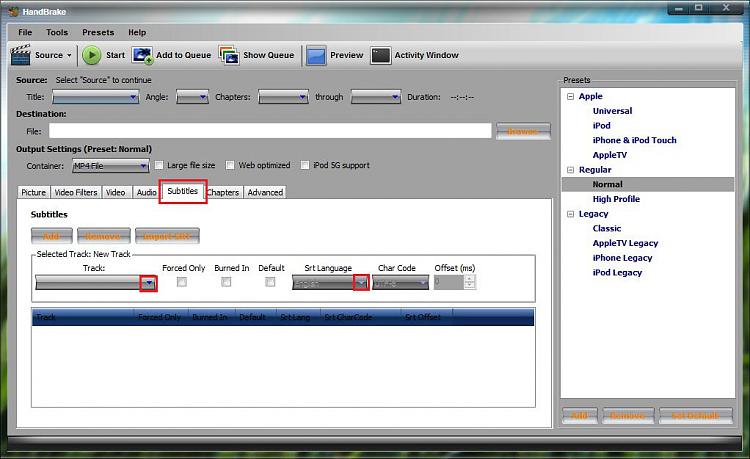The width and height of the screenshot is (750, 459).
Task: Click the Preview monitor icon
Action: click(316, 55)
